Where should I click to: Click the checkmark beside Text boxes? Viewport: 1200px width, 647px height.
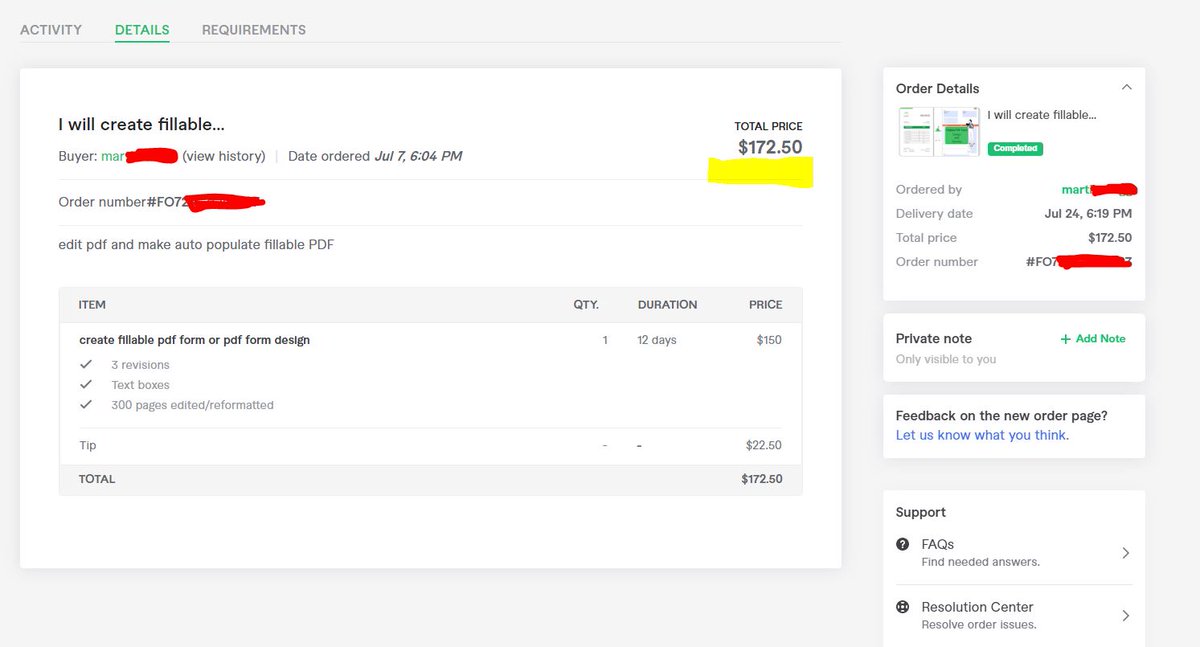(x=87, y=385)
